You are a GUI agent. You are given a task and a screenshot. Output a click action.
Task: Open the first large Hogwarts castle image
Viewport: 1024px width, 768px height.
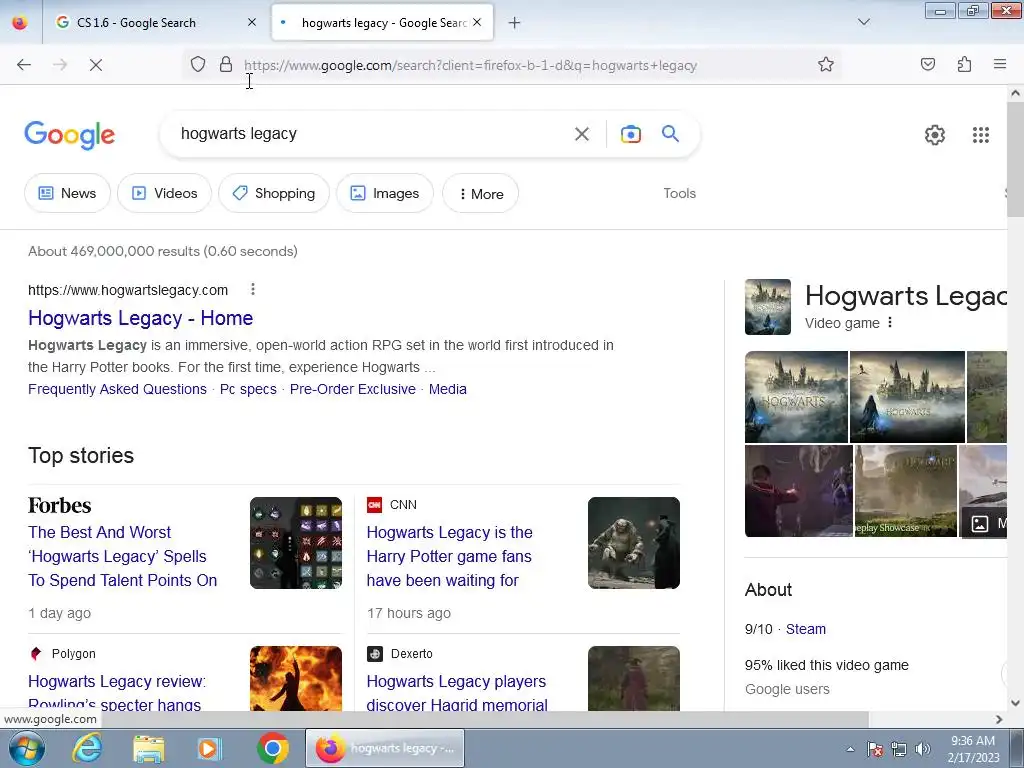pos(796,397)
